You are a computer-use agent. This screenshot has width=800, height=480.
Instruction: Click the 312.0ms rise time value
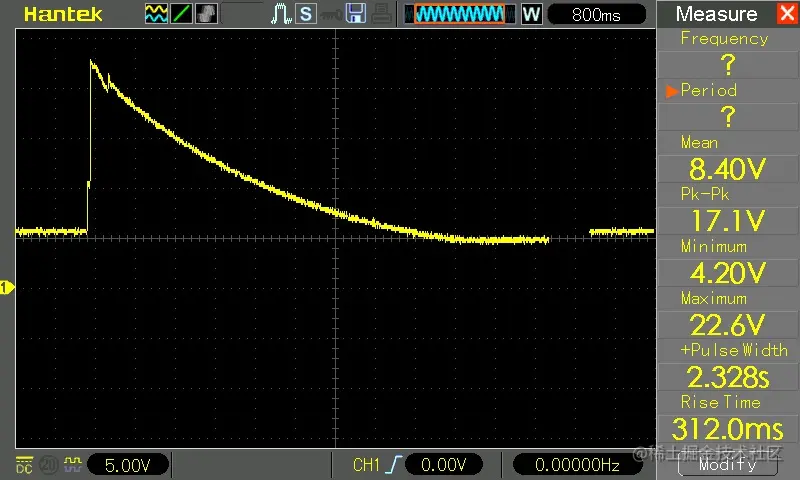click(728, 429)
